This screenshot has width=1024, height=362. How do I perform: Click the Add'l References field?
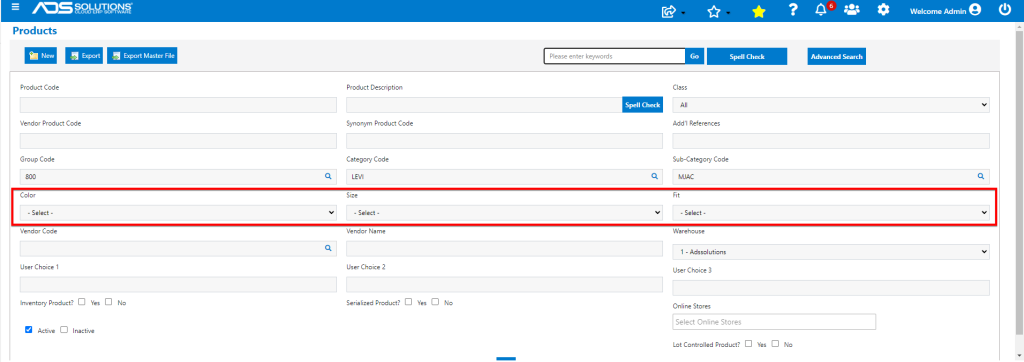831,140
